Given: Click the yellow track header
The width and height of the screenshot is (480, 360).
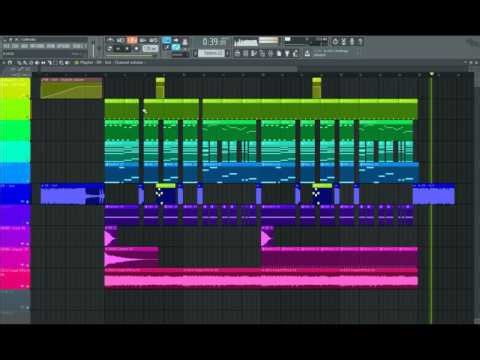Looking at the screenshot, I should pyautogui.click(x=15, y=88).
